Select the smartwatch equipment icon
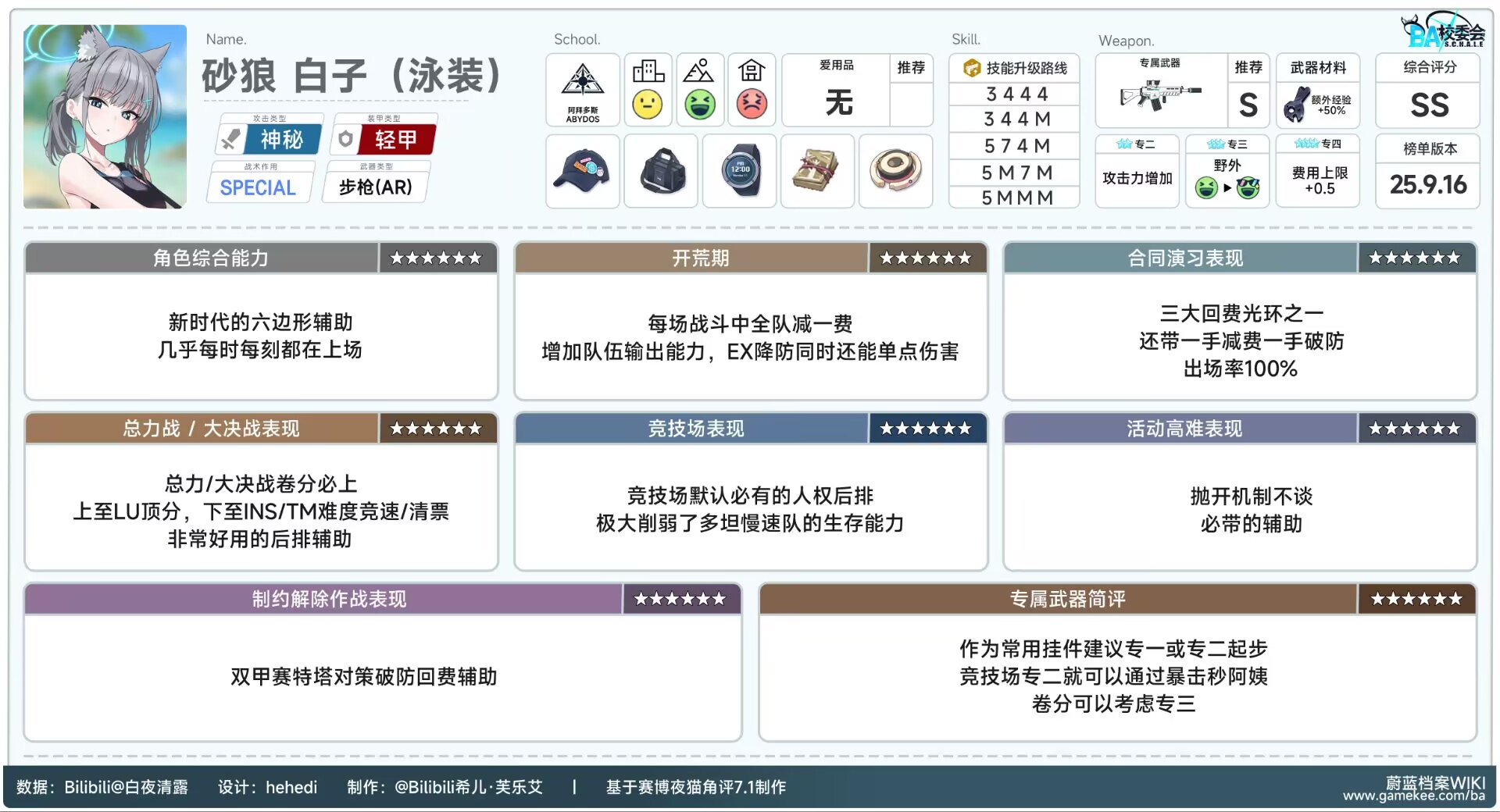This screenshot has width=1500, height=812. coord(739,171)
